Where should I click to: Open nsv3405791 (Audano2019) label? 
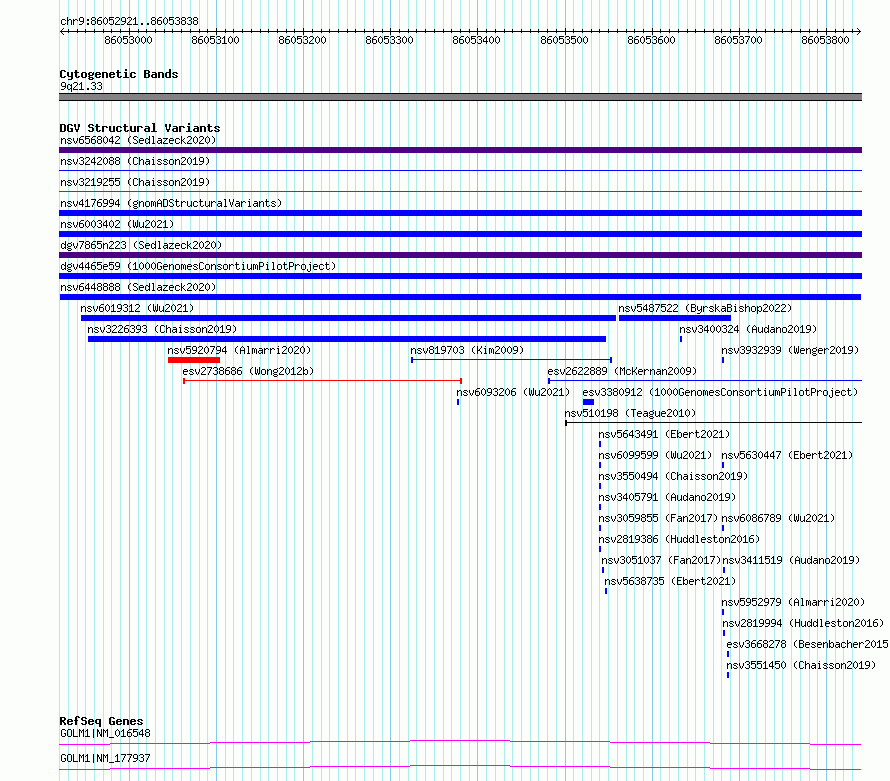[x=667, y=497]
